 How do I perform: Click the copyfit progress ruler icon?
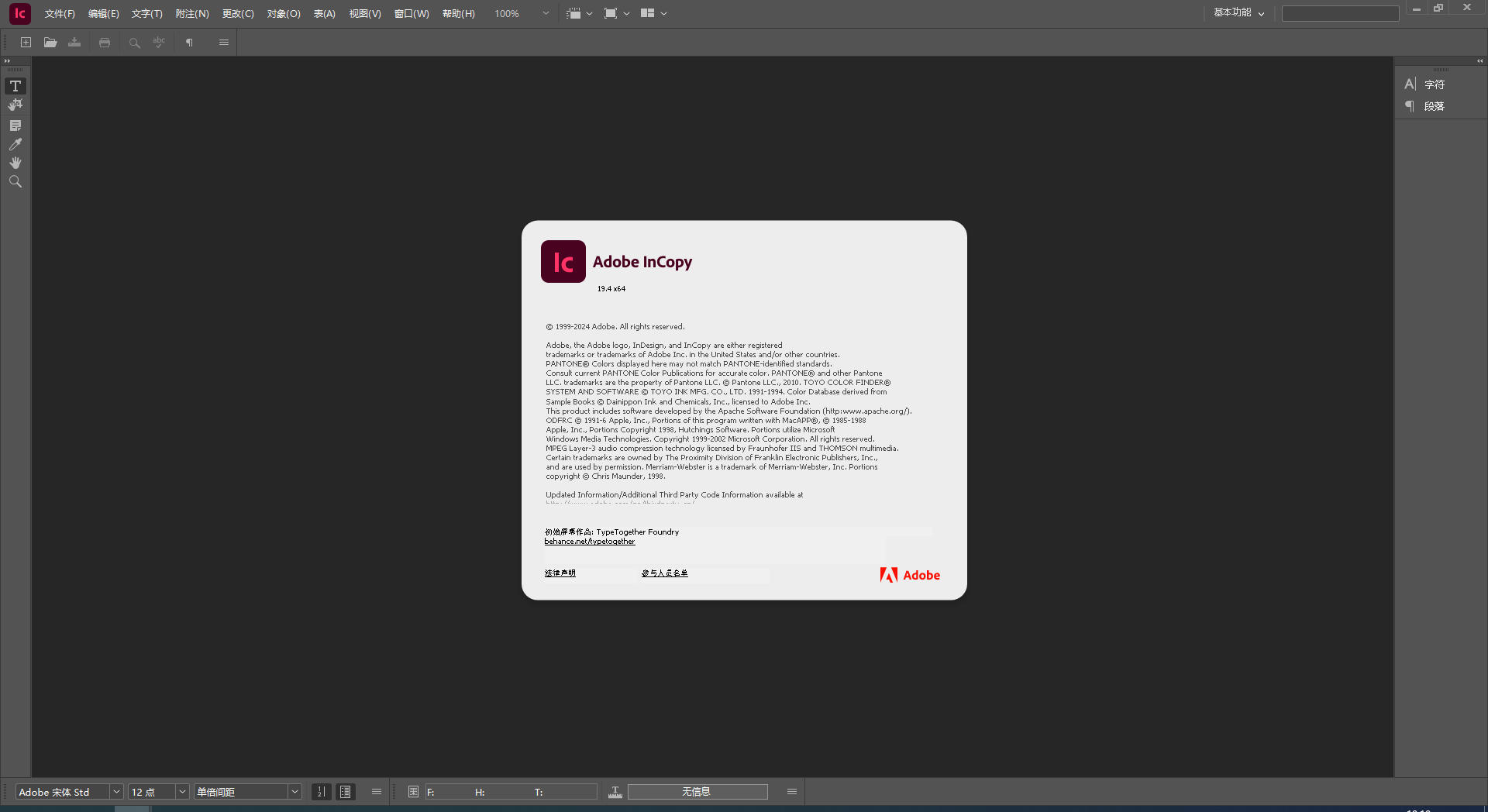coord(615,792)
